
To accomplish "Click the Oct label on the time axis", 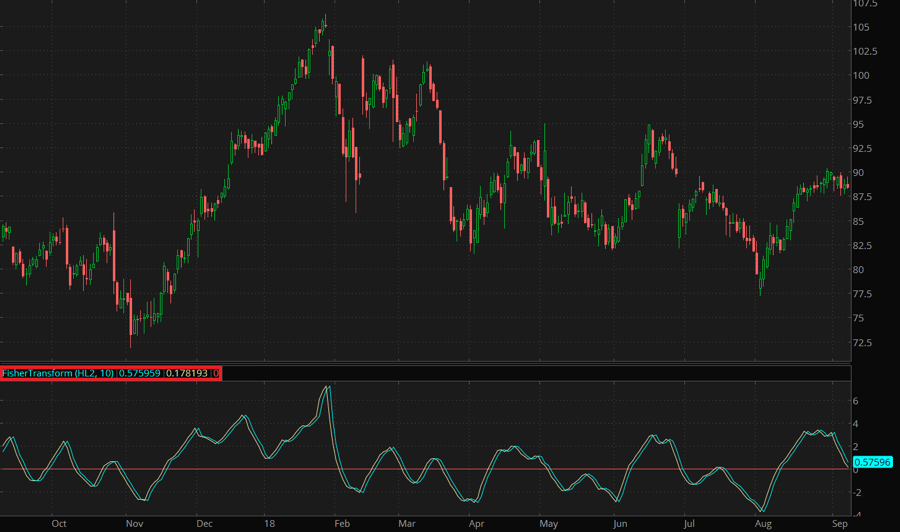I will 58,523.
